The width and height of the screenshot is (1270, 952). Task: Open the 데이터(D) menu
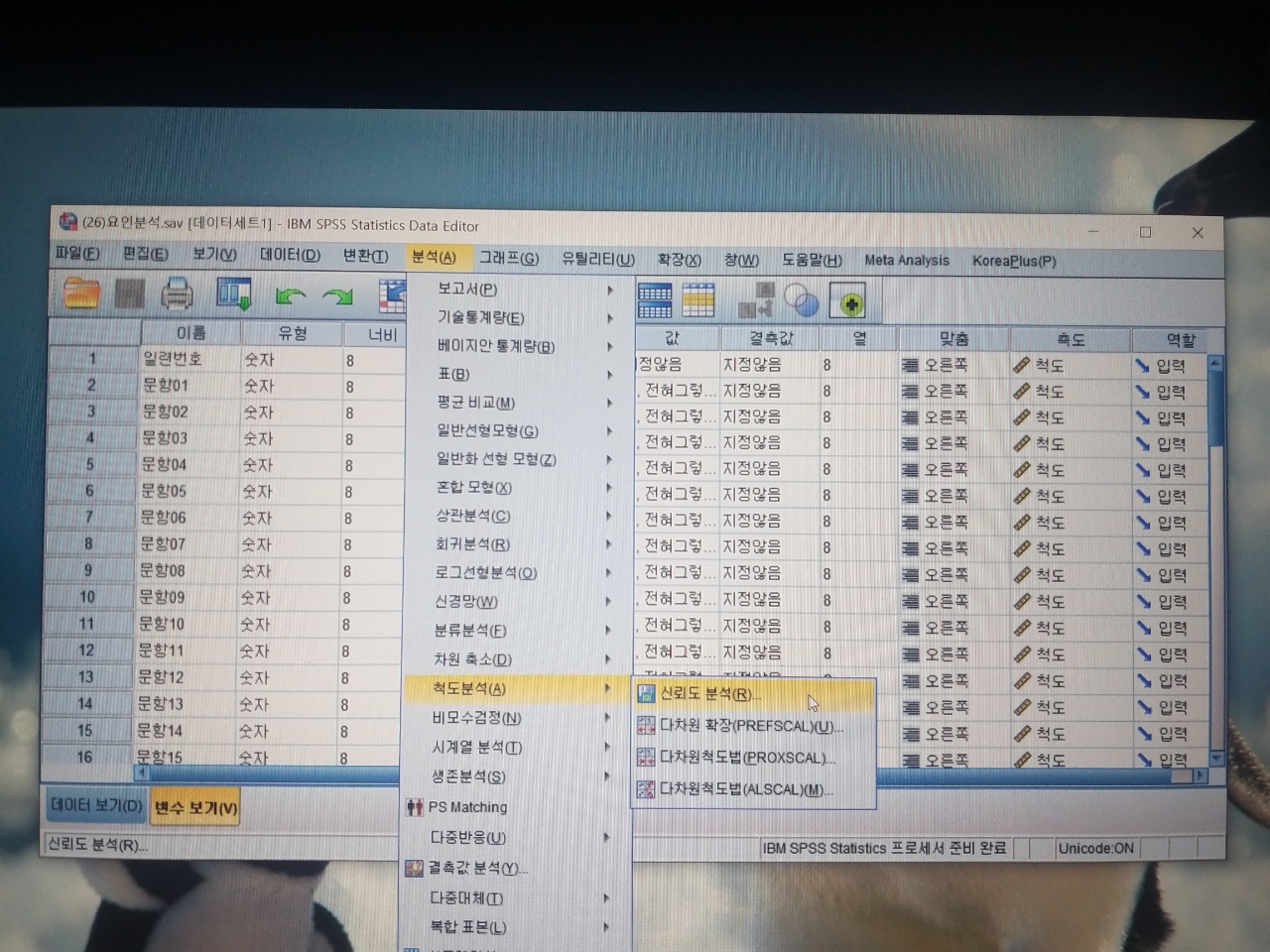(290, 256)
